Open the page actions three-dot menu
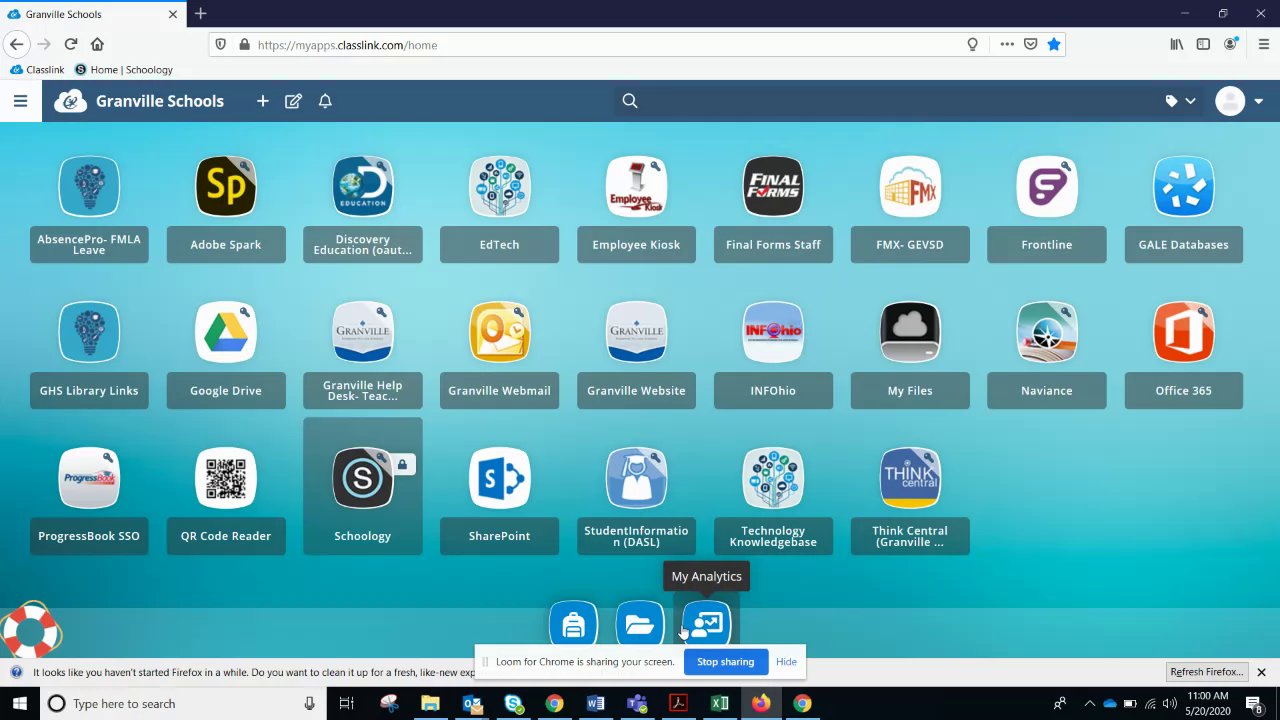Viewport: 1280px width, 720px height. 1007,45
